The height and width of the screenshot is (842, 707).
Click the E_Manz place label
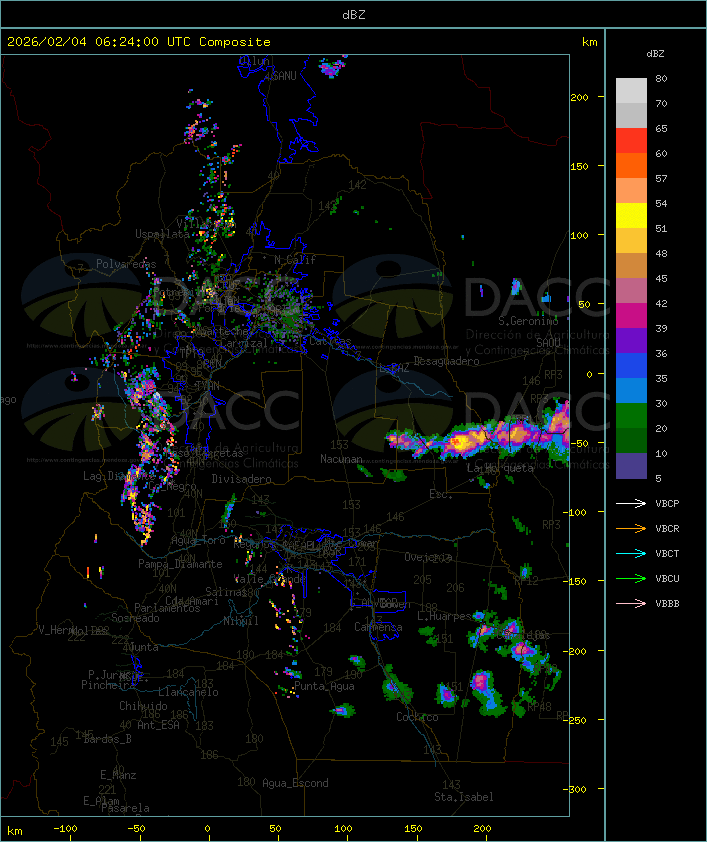(x=118, y=775)
